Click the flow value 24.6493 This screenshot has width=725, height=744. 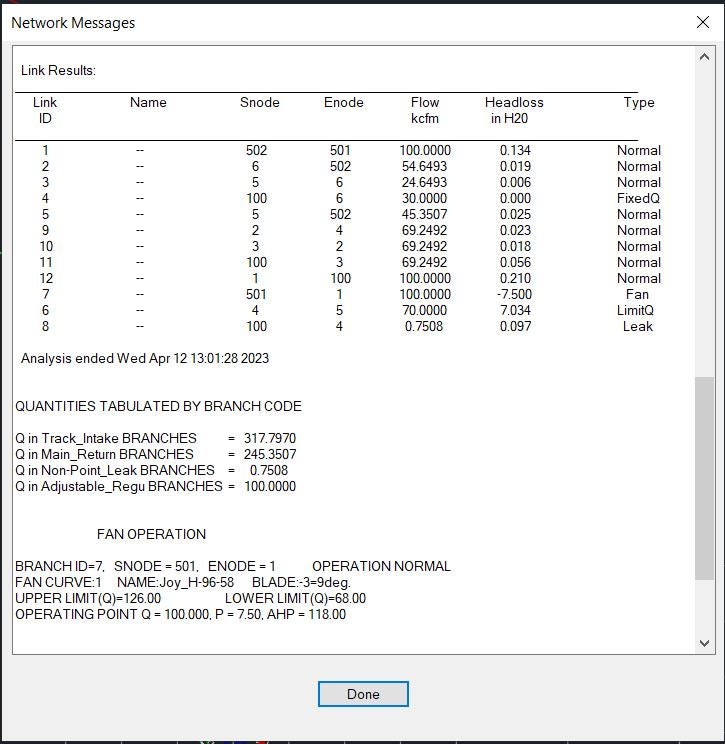point(424,183)
